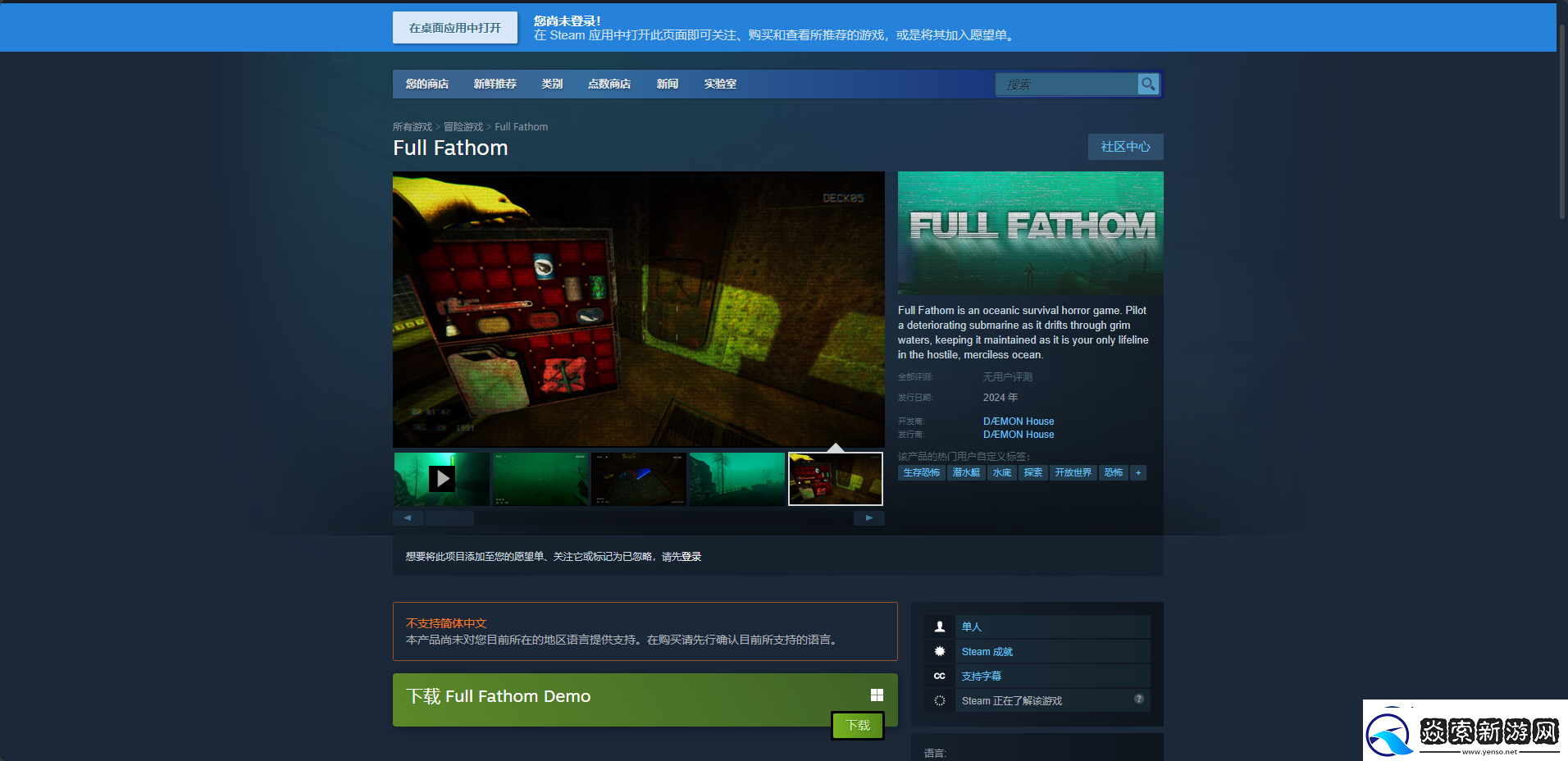Open the 实验室 labs tab
The width and height of the screenshot is (1568, 761).
(720, 84)
